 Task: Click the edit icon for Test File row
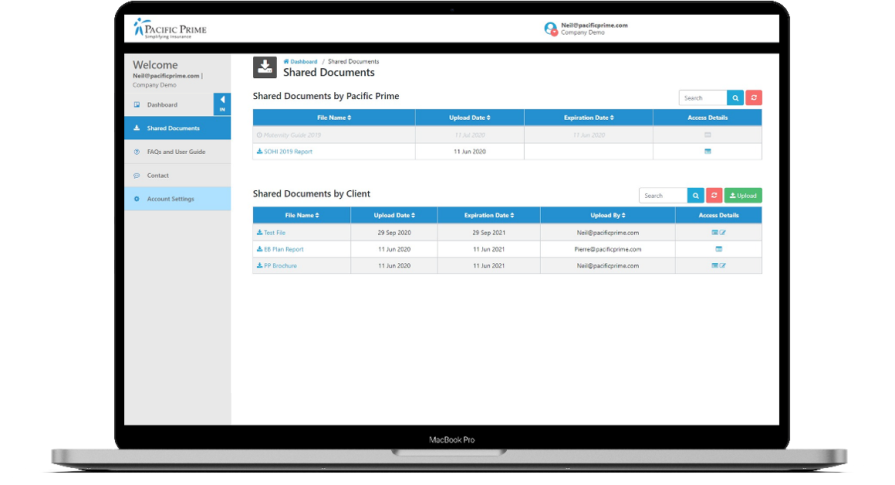723,232
